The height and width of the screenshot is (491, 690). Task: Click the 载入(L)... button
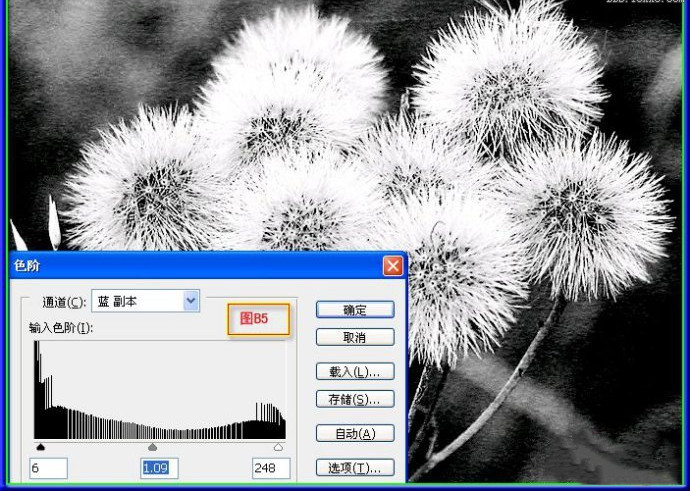(355, 372)
